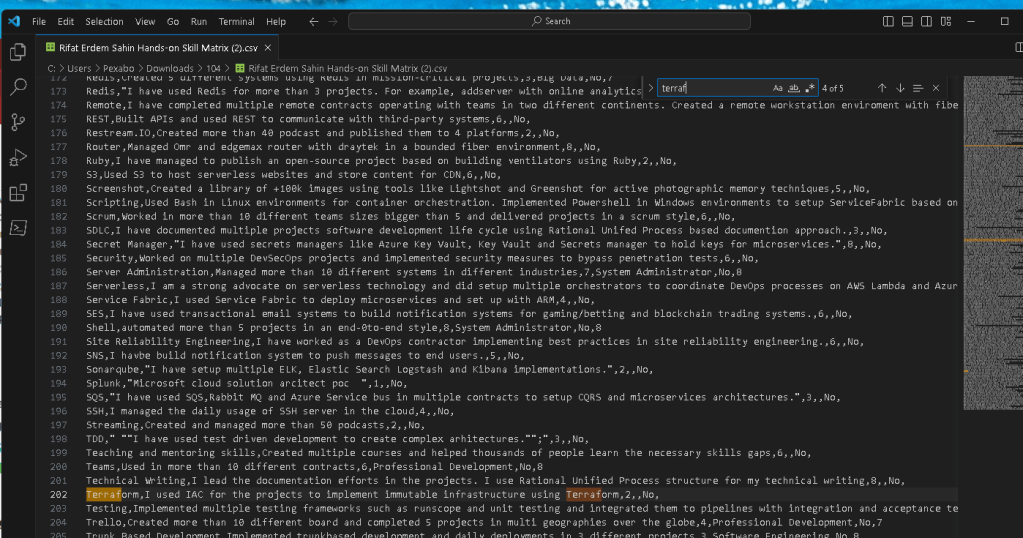Open the Go menu

tap(173, 22)
